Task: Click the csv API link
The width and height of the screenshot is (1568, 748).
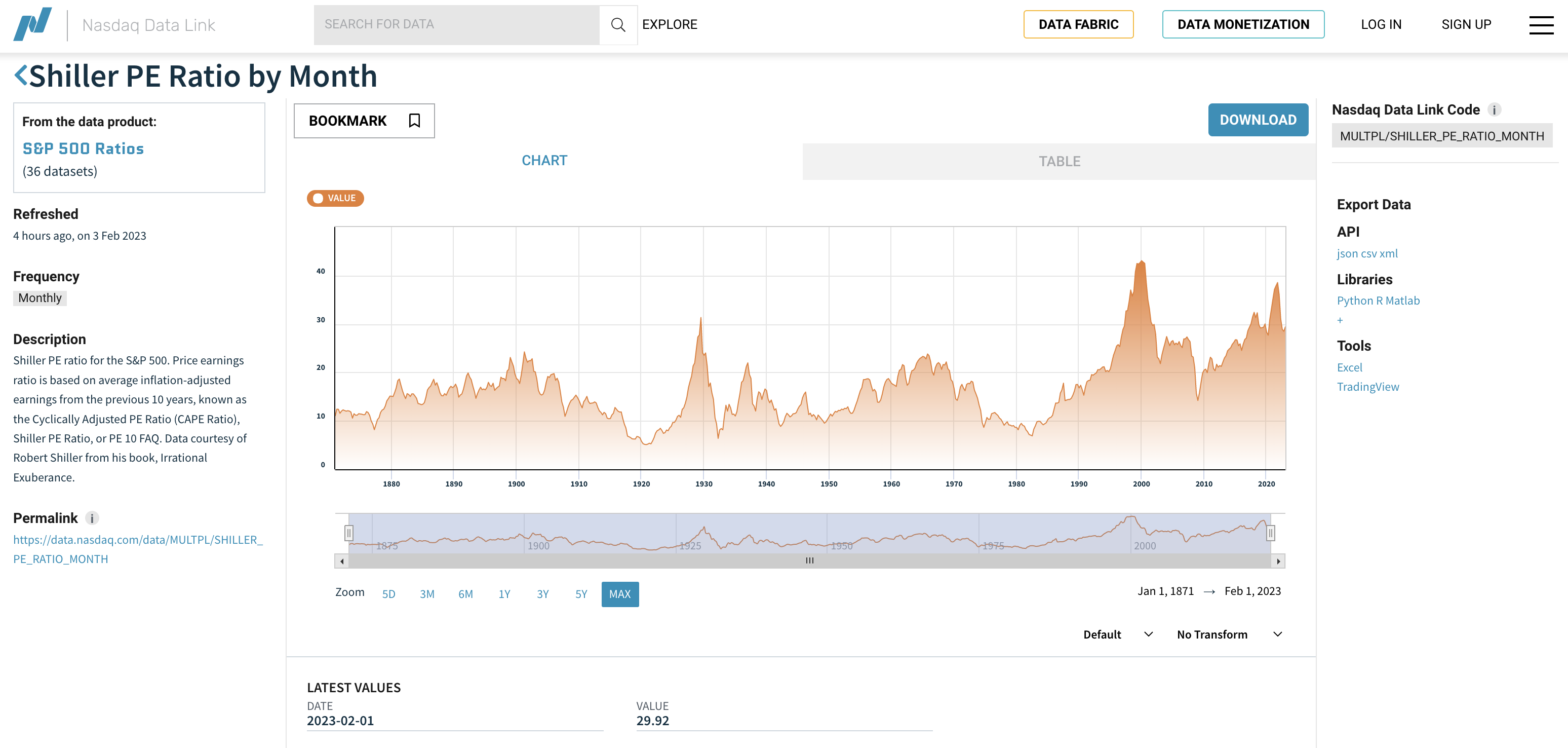Action: point(1368,254)
